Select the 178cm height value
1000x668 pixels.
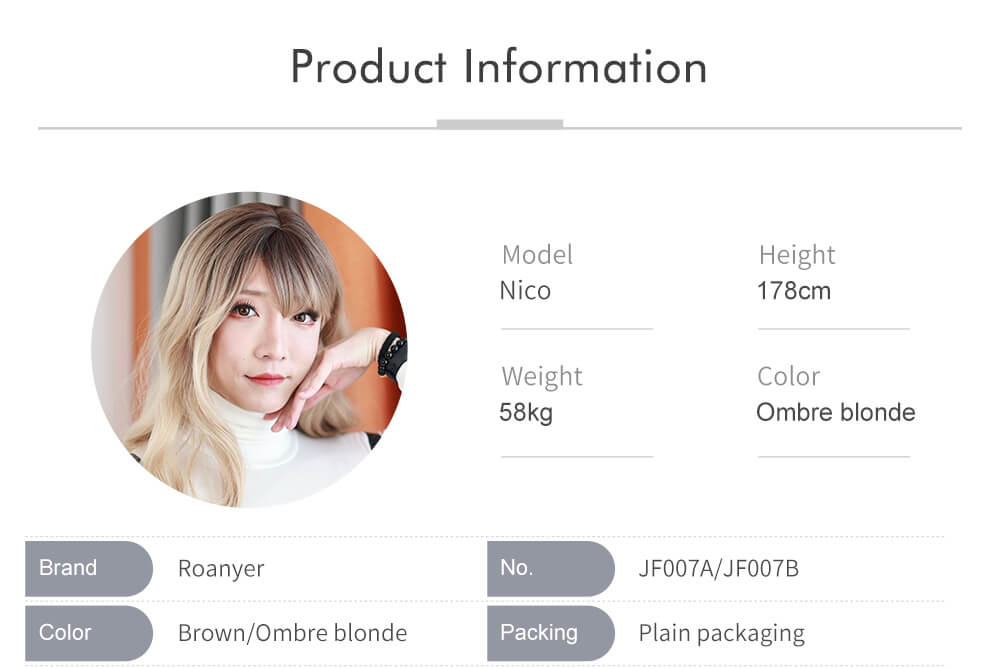(794, 291)
